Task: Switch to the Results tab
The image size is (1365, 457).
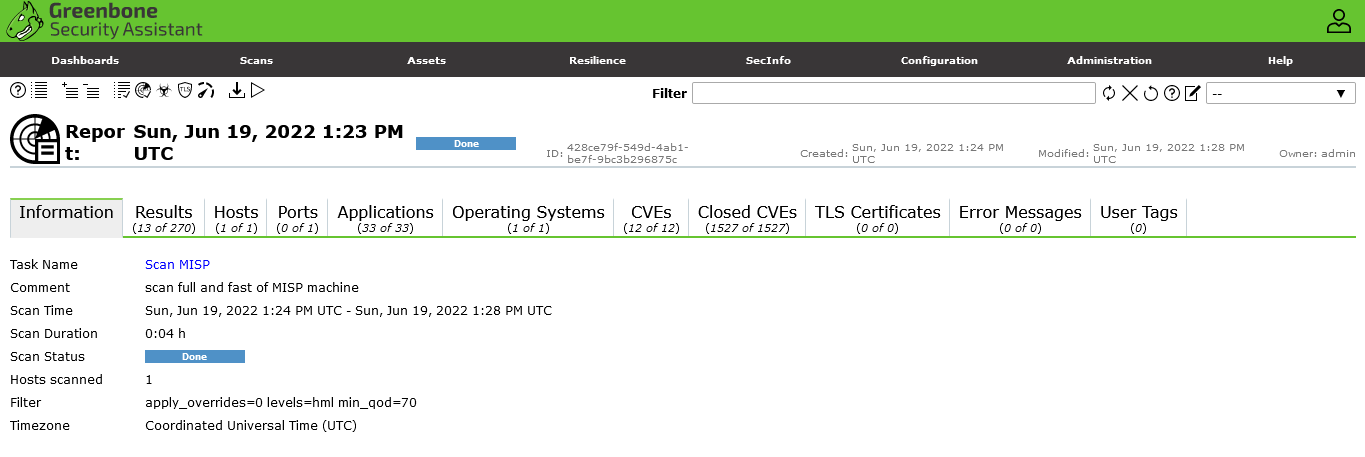Action: pyautogui.click(x=163, y=218)
